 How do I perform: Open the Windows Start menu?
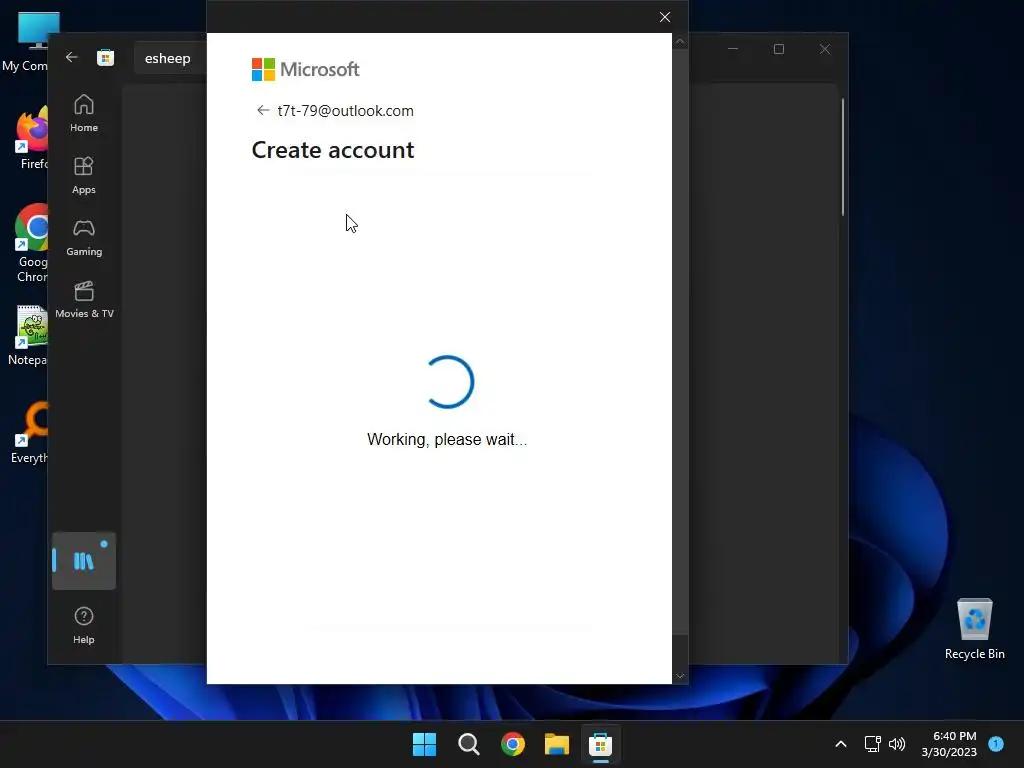coord(424,744)
